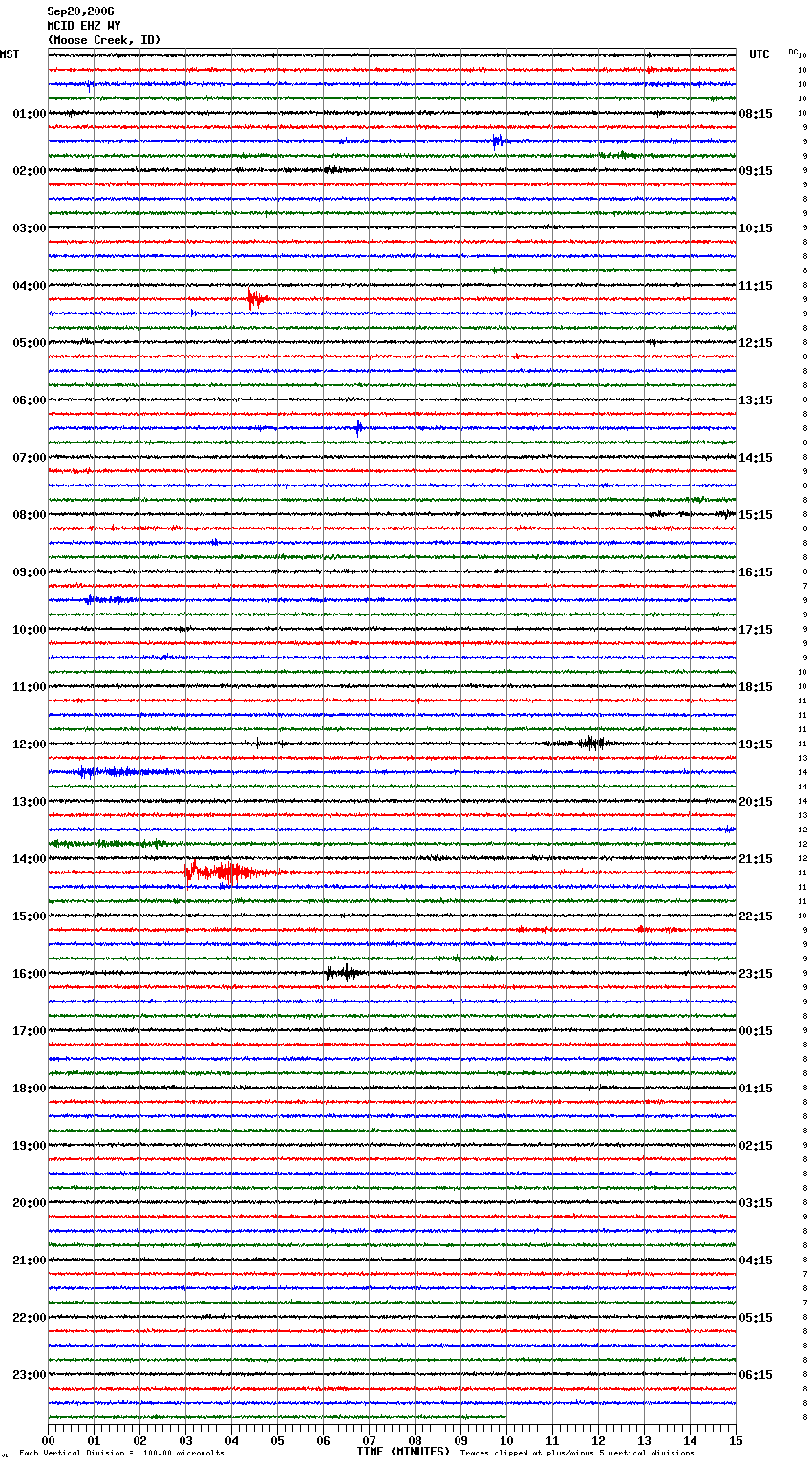Click the 00:15 UTC time label
The width and height of the screenshot is (812, 1466).
[x=755, y=1031]
